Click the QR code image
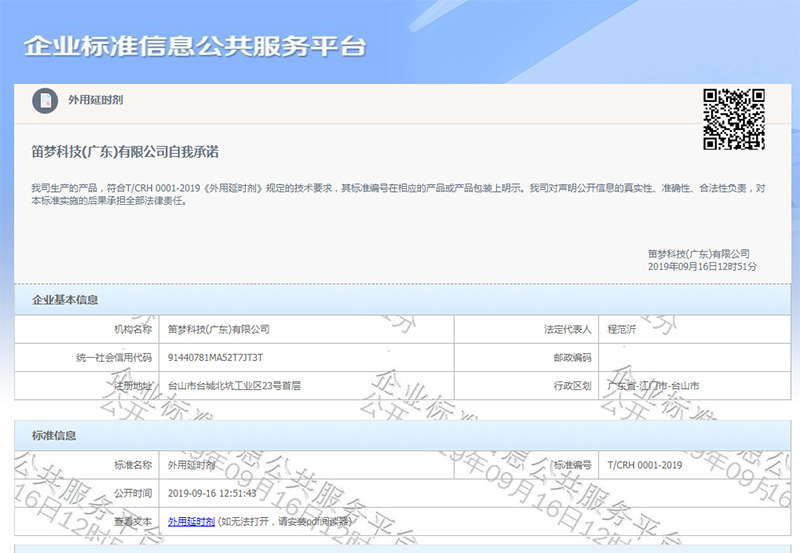 coord(734,119)
